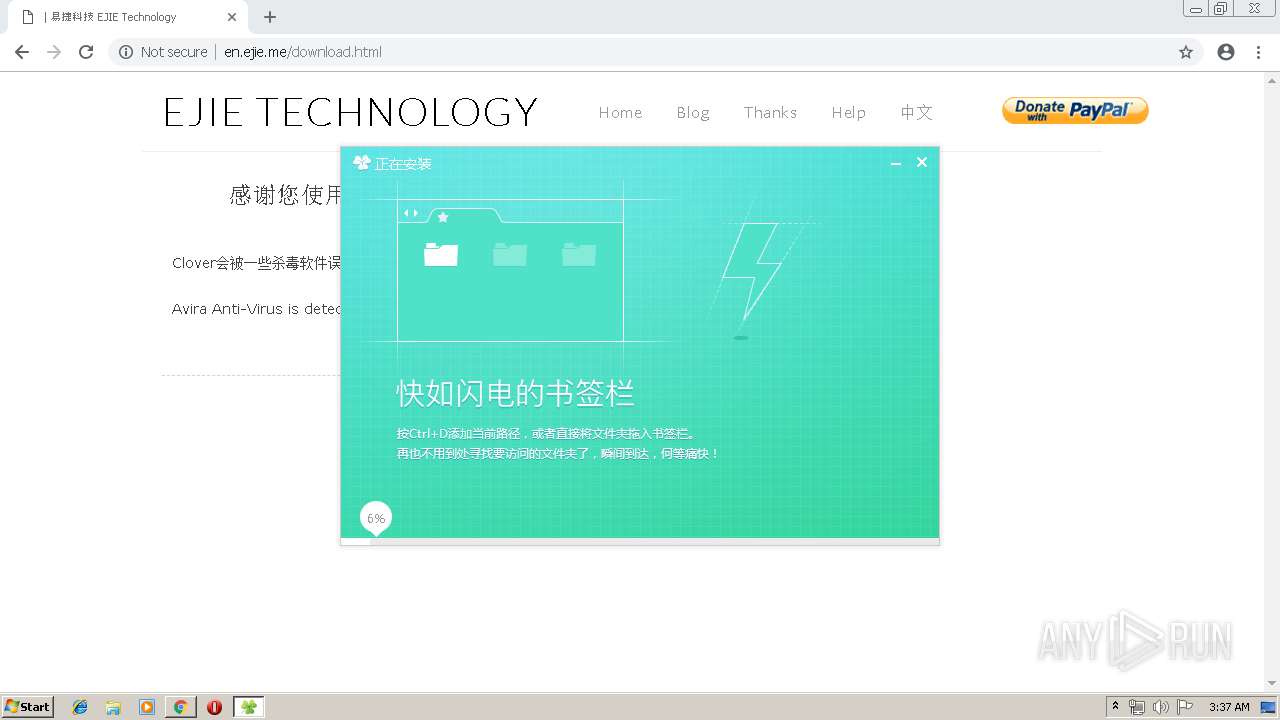Close the Clover installer window
1280x720 pixels.
(922, 162)
